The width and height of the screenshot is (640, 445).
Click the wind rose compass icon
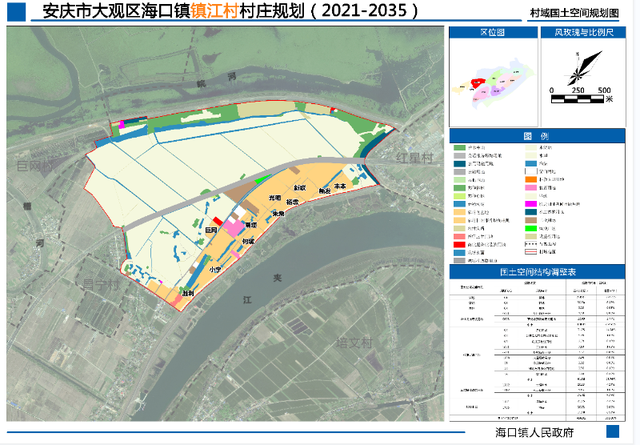point(584,67)
